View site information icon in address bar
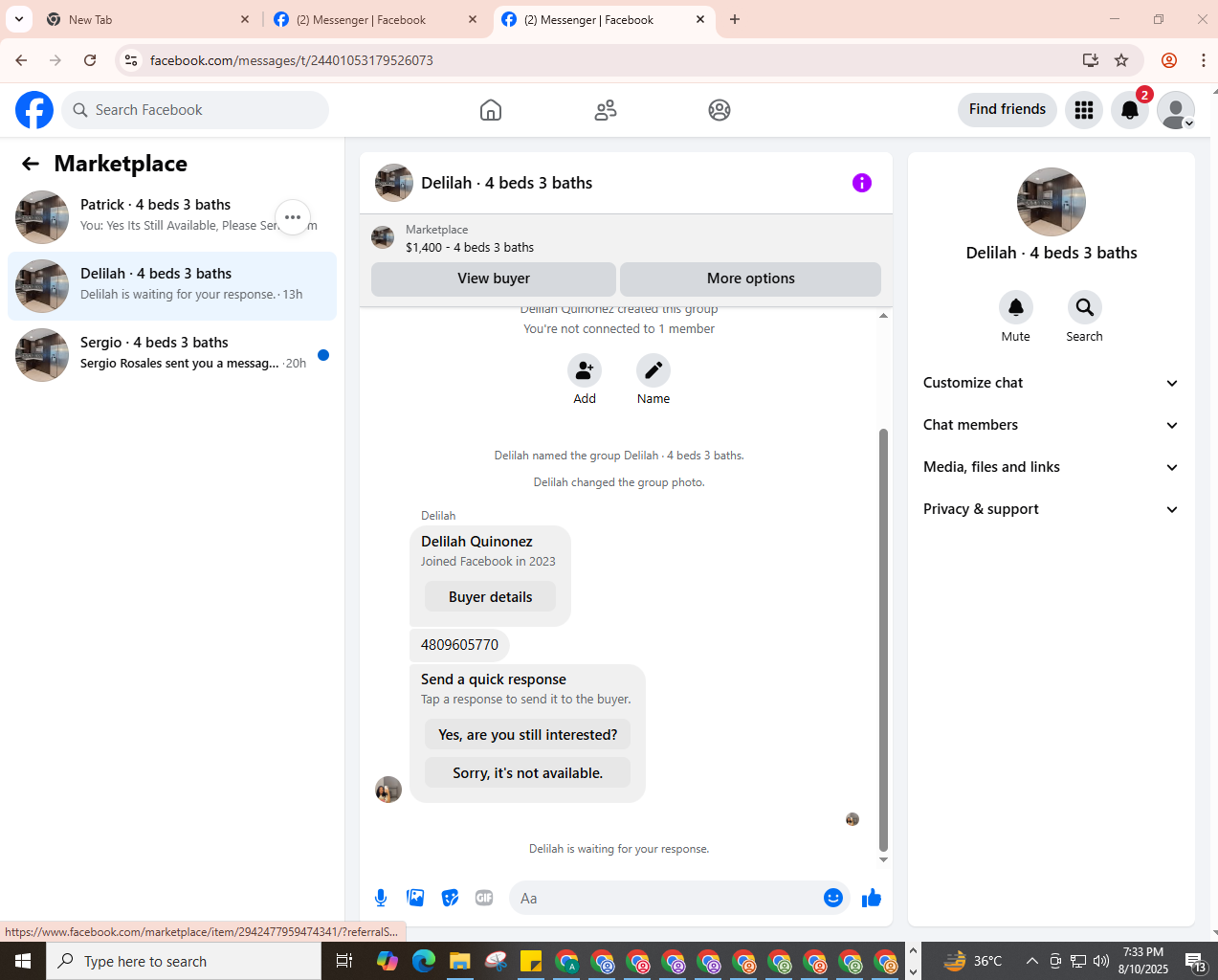This screenshot has height=980, width=1218. pyautogui.click(x=131, y=60)
